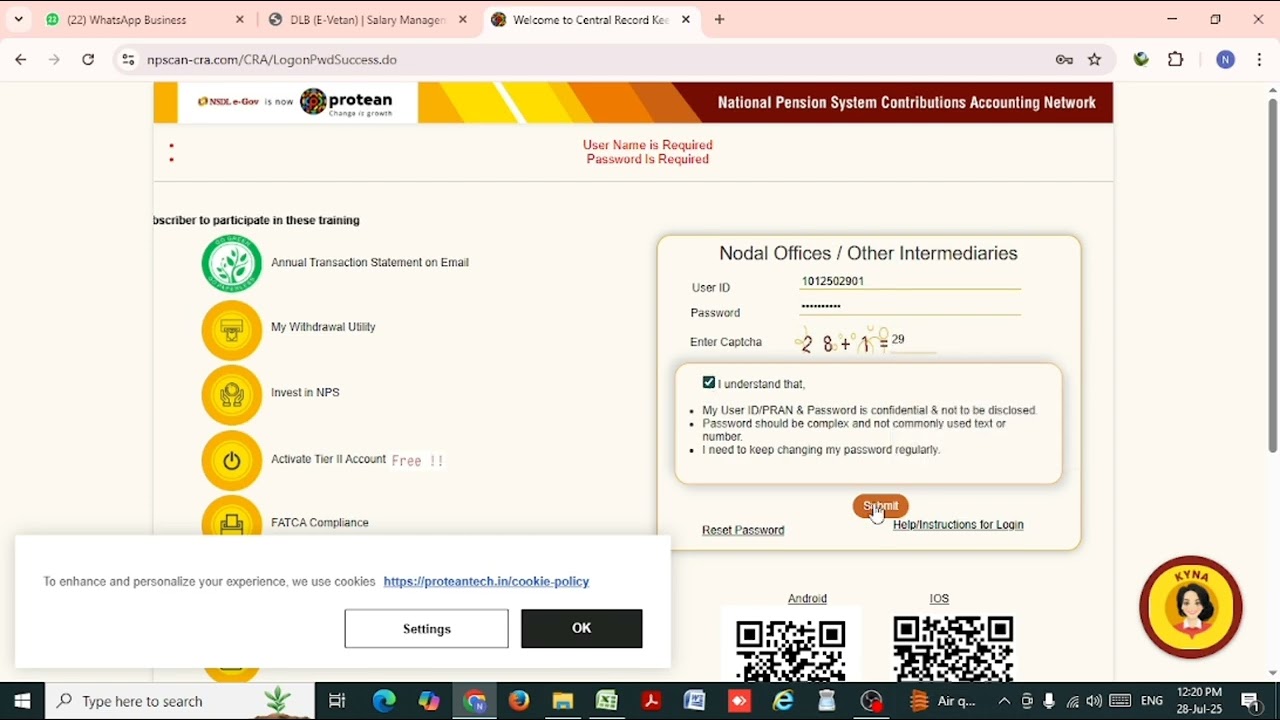Click the My Withdrawal Utility icon
Image resolution: width=1280 pixels, height=720 pixels.
(x=232, y=329)
